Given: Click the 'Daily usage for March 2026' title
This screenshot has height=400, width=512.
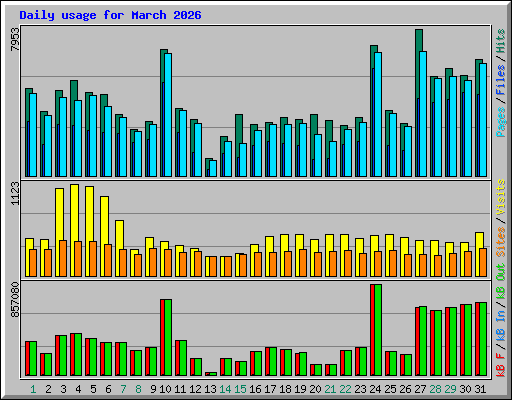Looking at the screenshot, I should (x=110, y=15).
